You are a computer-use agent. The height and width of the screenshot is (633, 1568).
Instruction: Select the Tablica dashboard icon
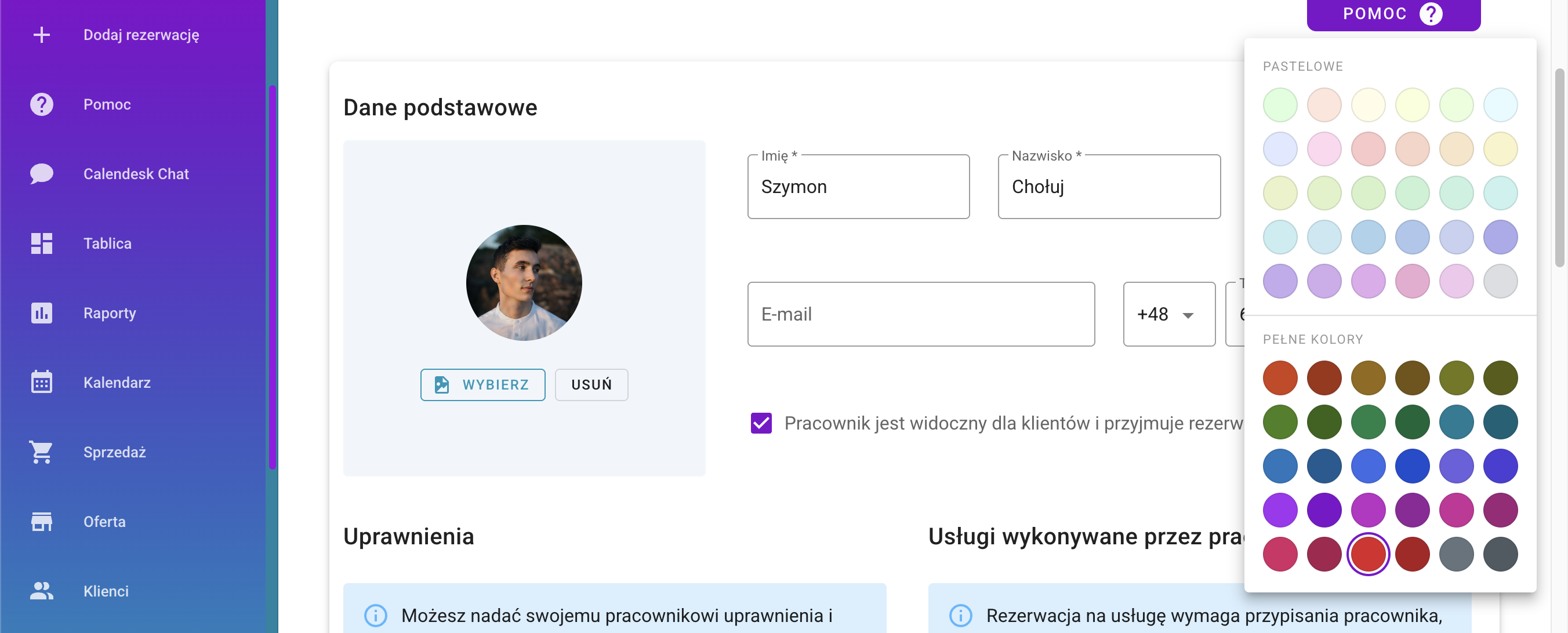[x=41, y=243]
